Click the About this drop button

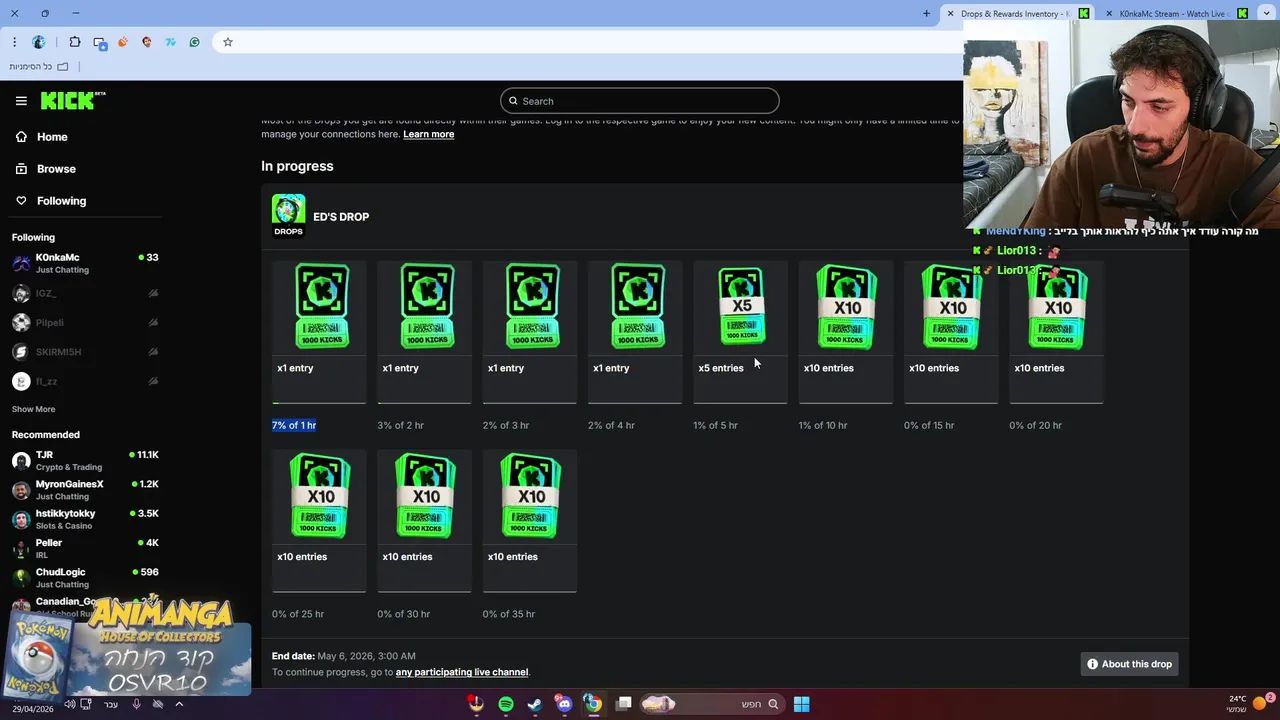[x=1129, y=664]
